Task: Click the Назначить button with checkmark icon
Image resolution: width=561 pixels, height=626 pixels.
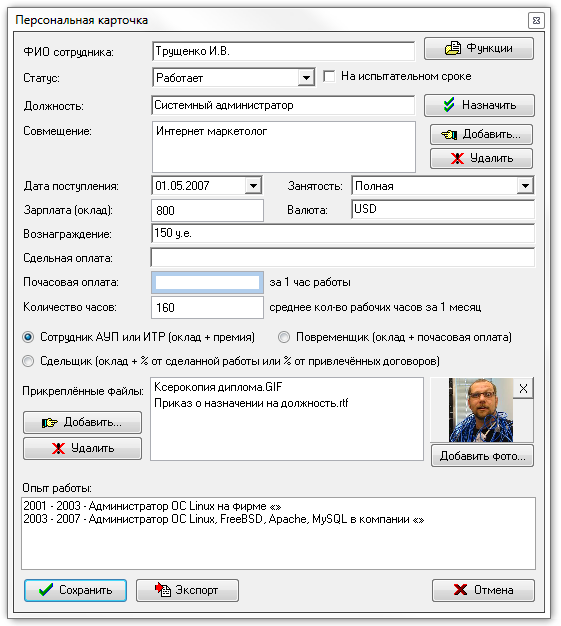Action: pyautogui.click(x=479, y=105)
